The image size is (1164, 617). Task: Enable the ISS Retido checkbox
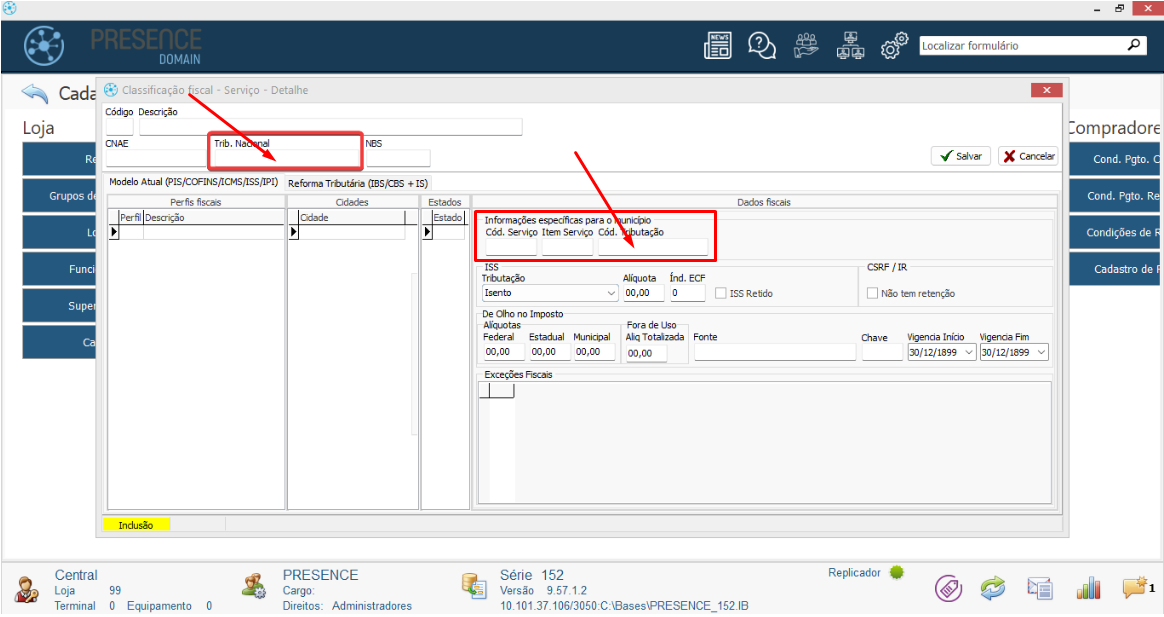[722, 294]
